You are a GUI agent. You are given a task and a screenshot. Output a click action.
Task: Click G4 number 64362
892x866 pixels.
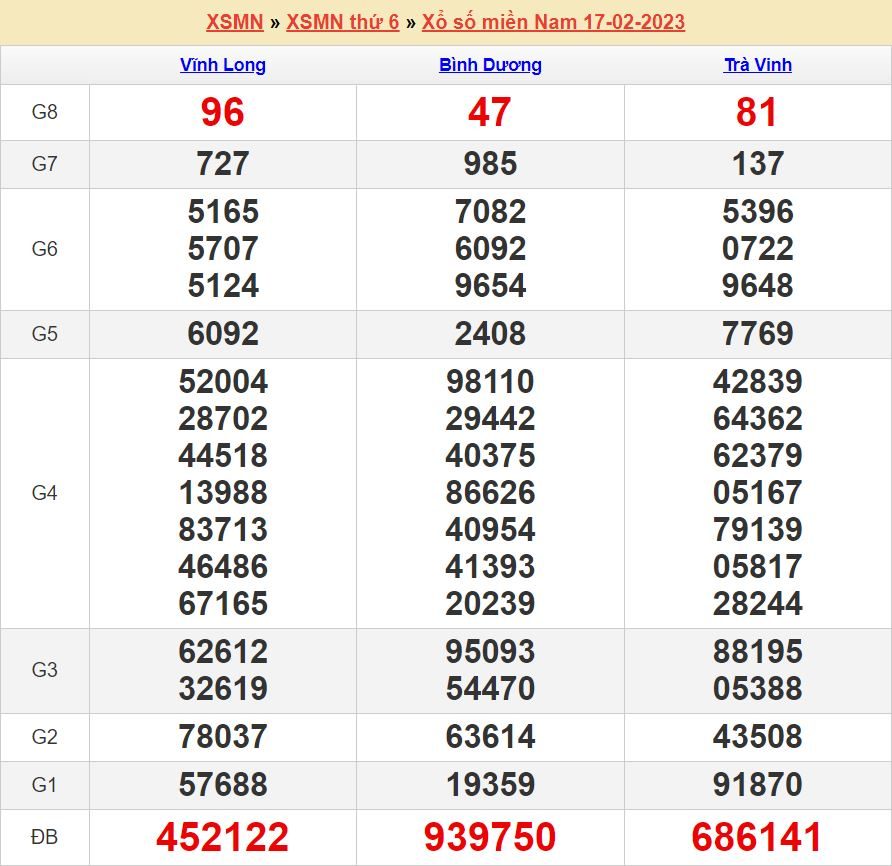tap(758, 419)
